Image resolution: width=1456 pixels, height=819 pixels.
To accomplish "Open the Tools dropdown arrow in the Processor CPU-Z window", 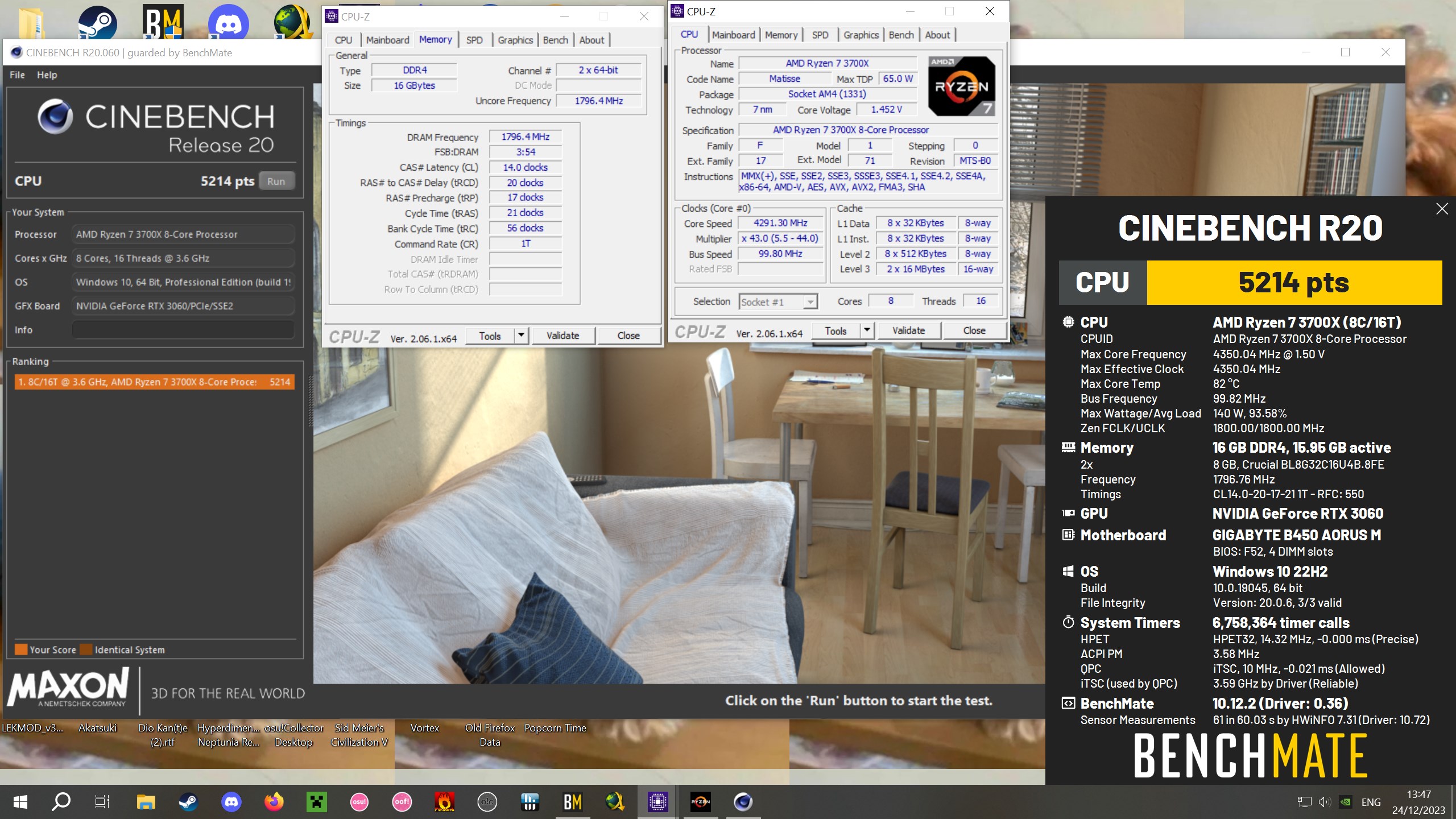I will click(867, 330).
